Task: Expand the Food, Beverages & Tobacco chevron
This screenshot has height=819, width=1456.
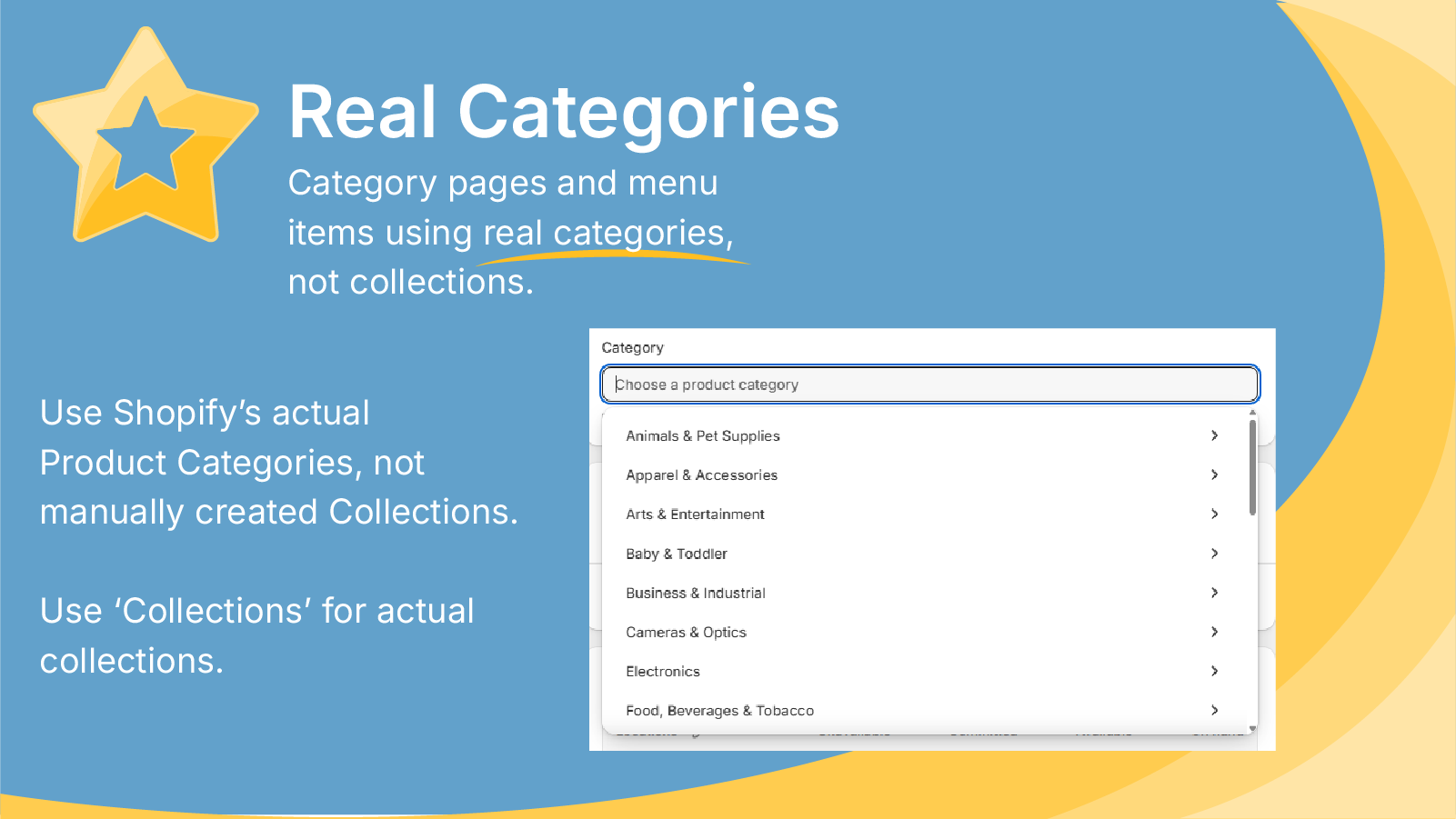Action: [1214, 710]
